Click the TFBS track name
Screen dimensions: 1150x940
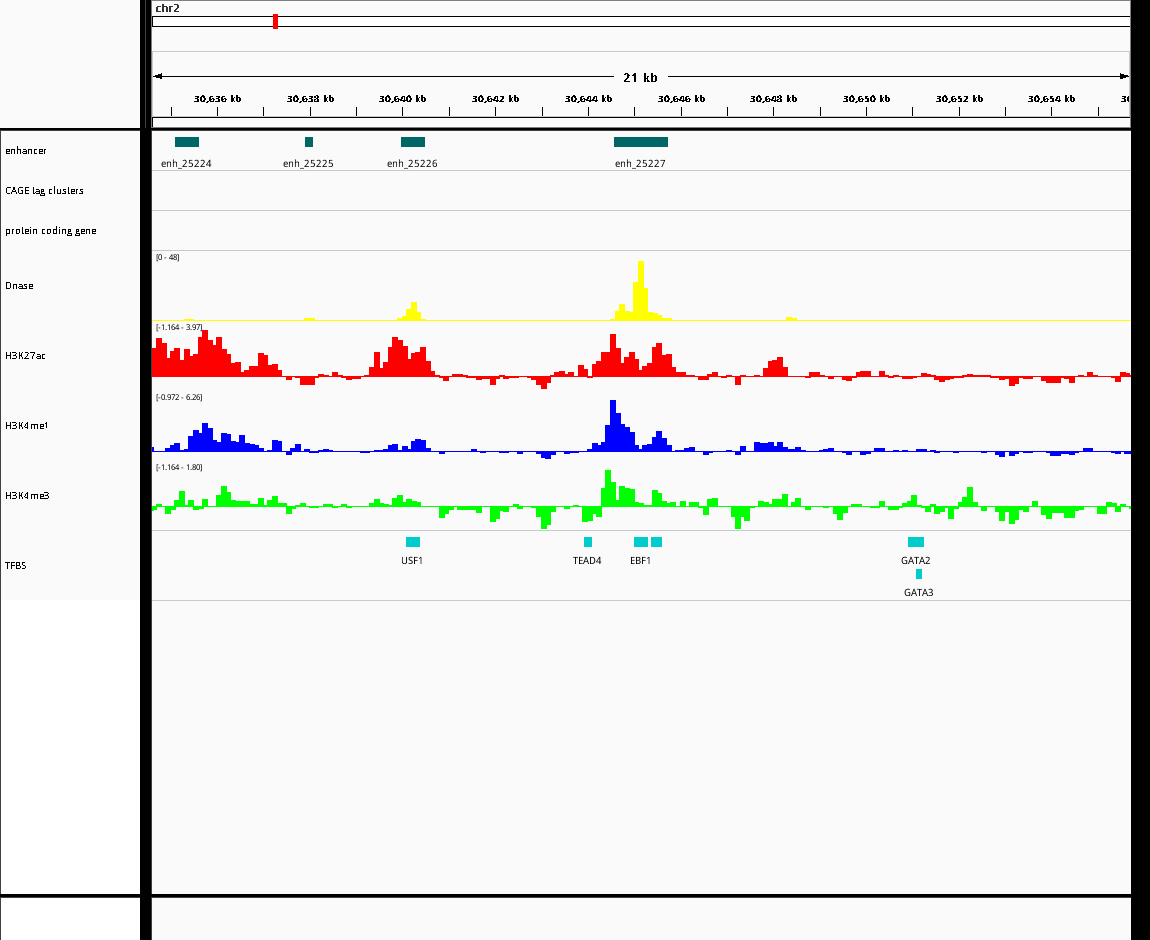point(16,566)
